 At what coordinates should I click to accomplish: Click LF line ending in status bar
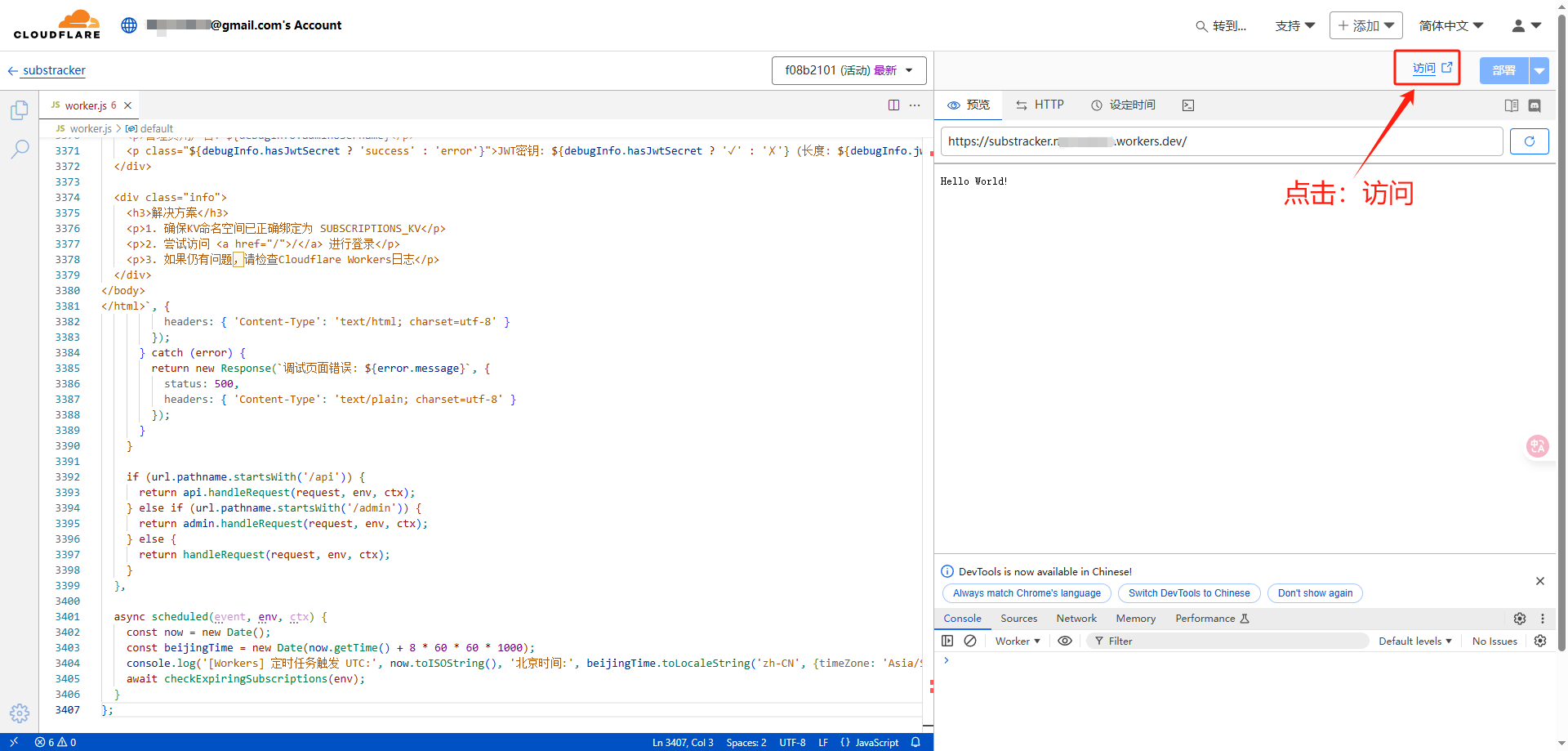pyautogui.click(x=823, y=743)
